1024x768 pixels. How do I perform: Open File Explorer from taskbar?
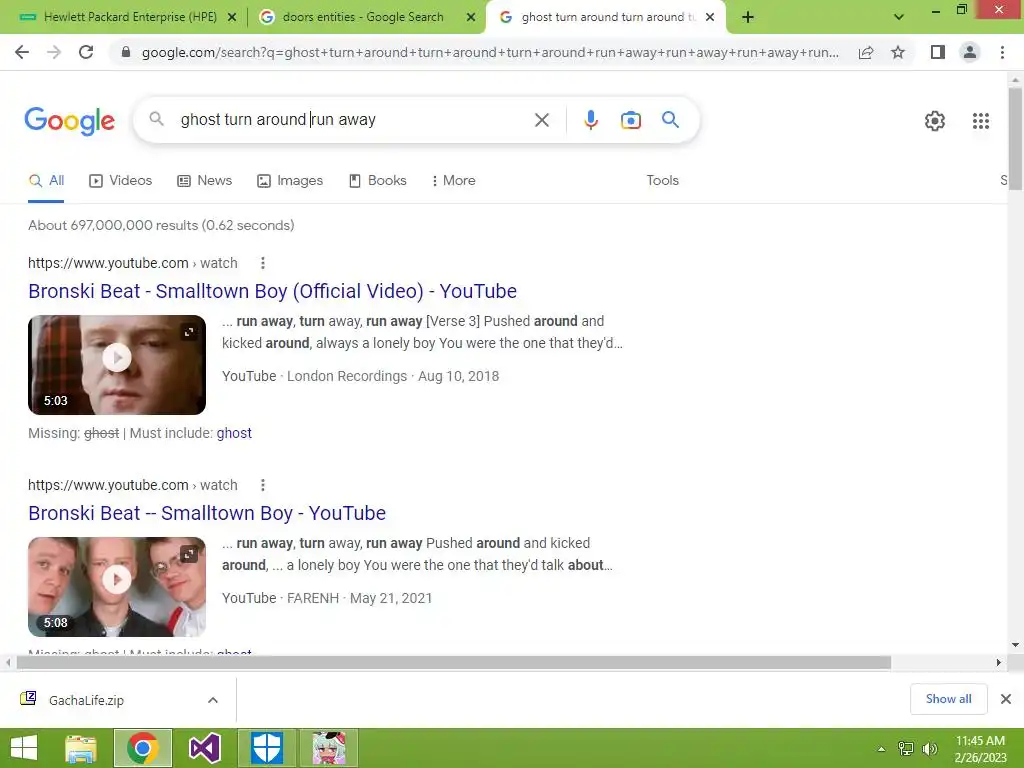(x=81, y=748)
